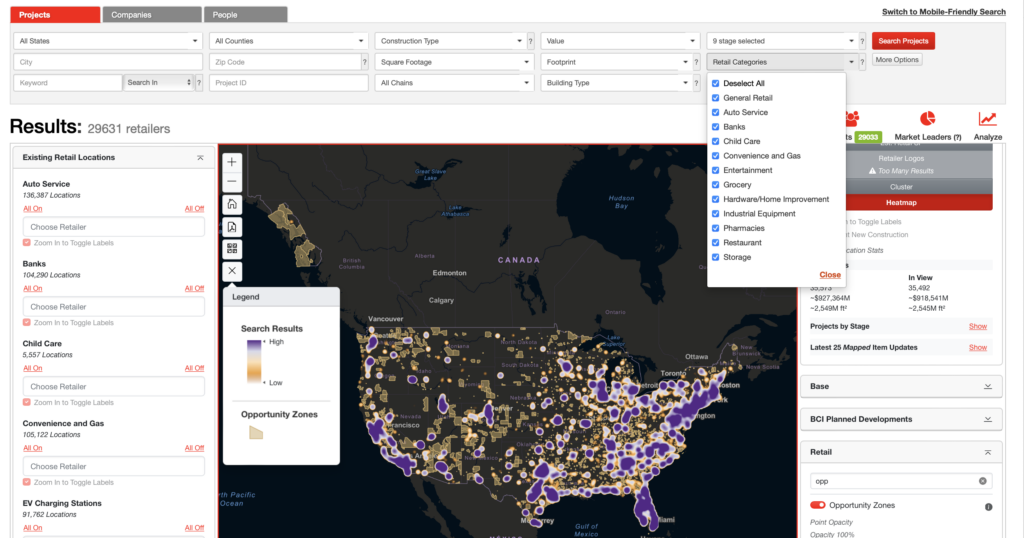Open help for stage selection
Viewport: 1024px width, 538px height.
pyautogui.click(x=862, y=41)
